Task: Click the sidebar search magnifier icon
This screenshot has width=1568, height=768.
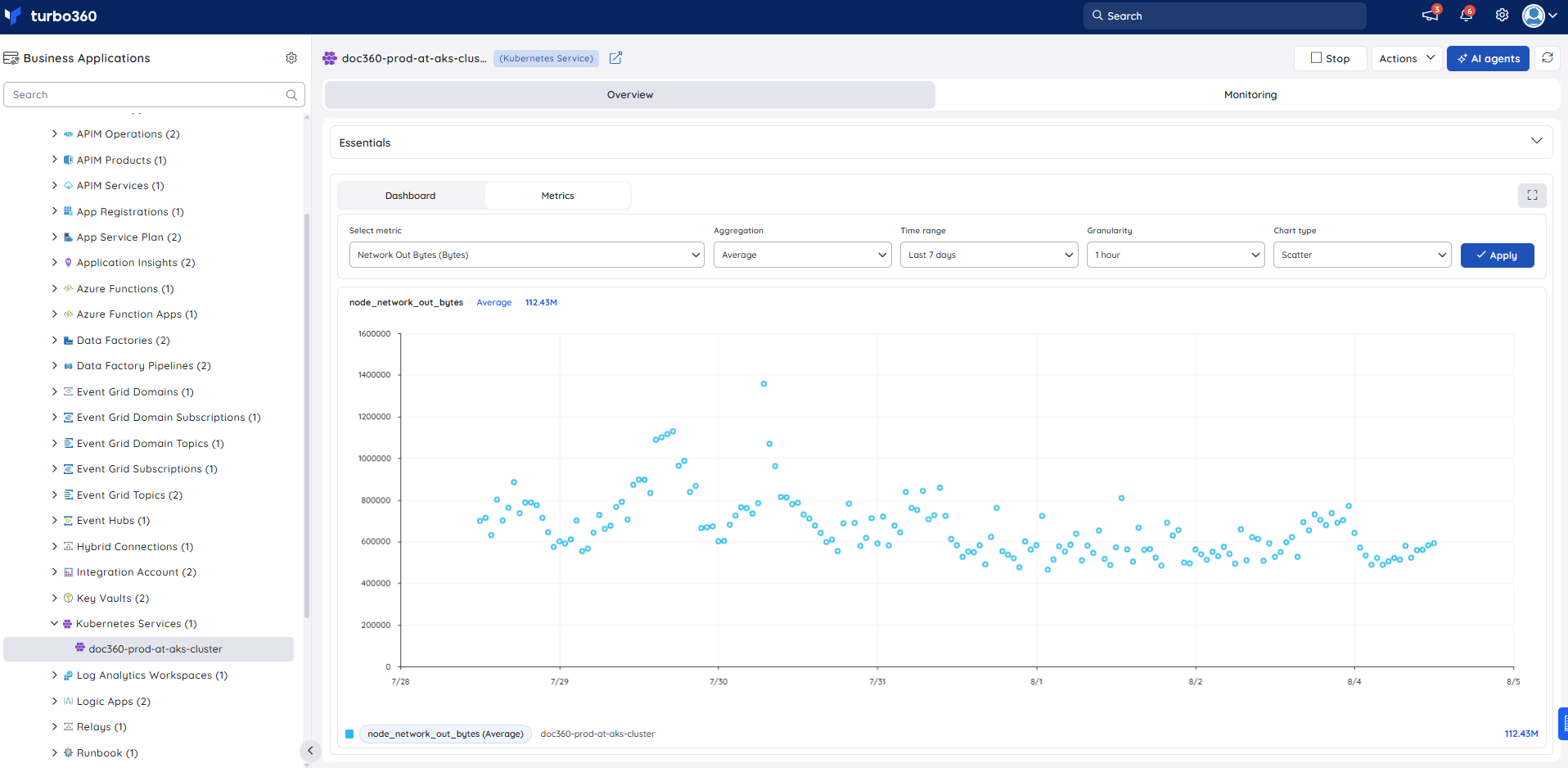Action: tap(291, 95)
